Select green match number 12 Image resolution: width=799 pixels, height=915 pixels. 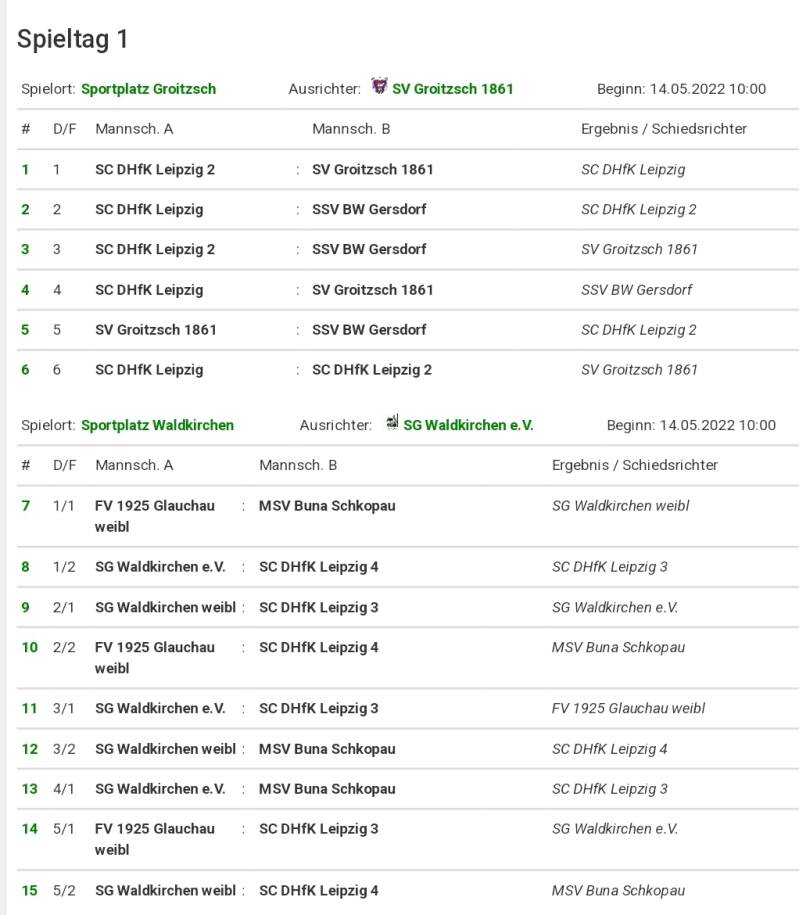coord(30,749)
